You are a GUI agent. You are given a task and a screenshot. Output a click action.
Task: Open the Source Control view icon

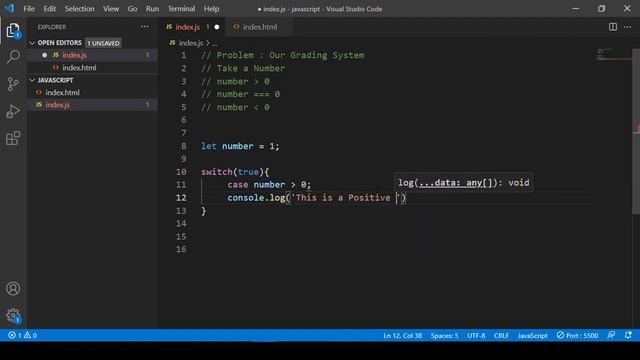13,84
